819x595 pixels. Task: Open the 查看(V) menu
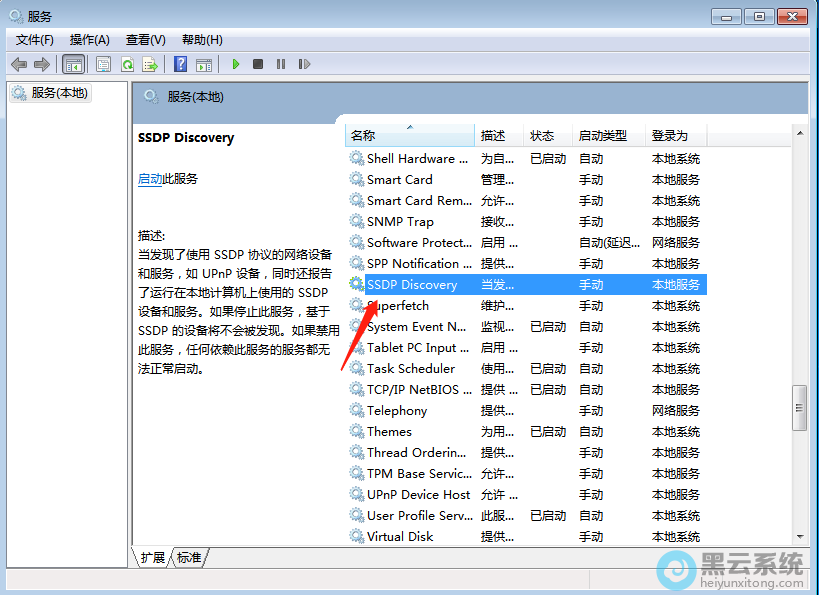pos(145,40)
